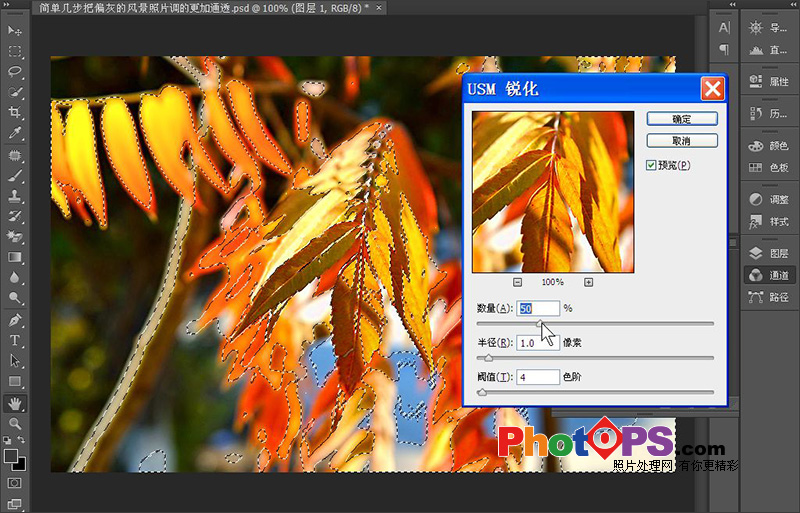Close the .psd document tab

[379, 8]
